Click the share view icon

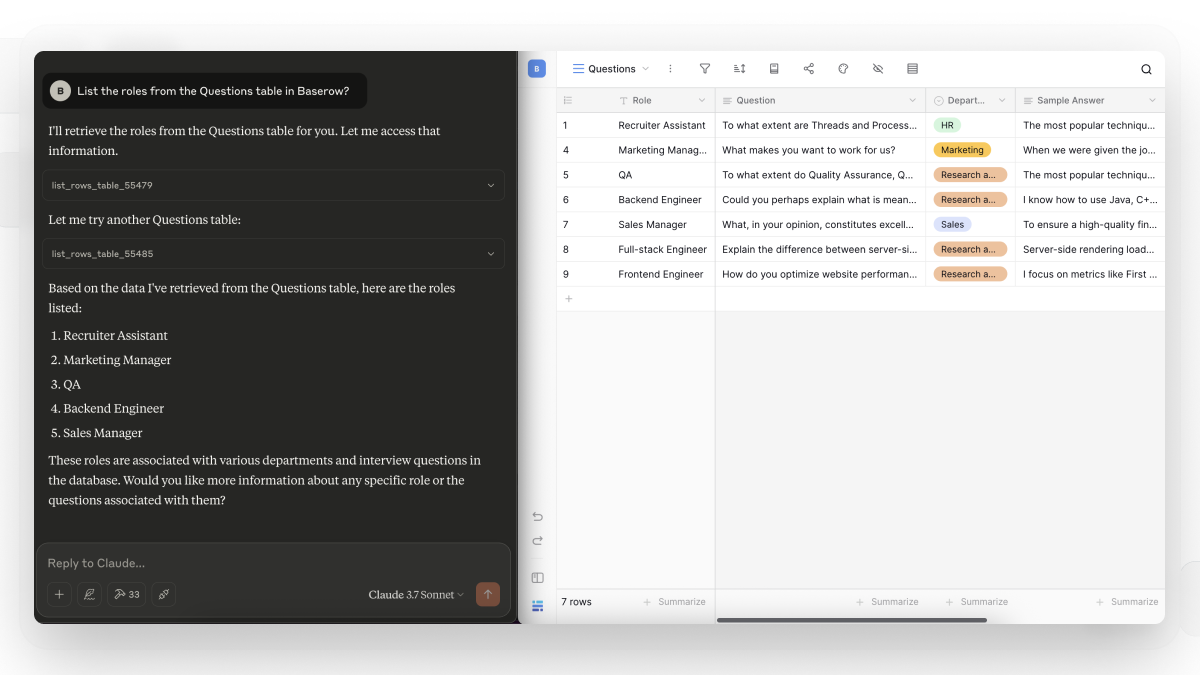pyautogui.click(x=809, y=69)
